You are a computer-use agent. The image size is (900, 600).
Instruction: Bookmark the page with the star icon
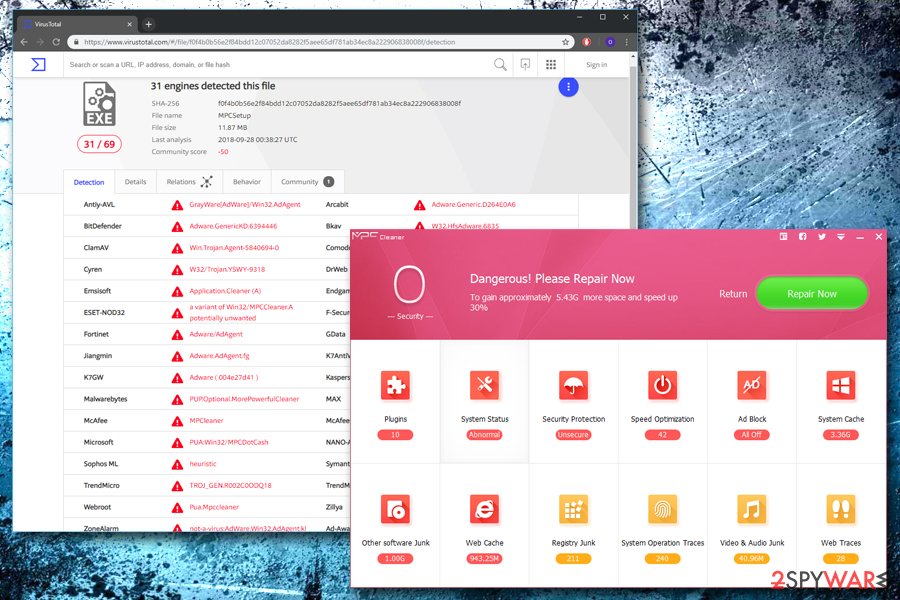(x=565, y=42)
